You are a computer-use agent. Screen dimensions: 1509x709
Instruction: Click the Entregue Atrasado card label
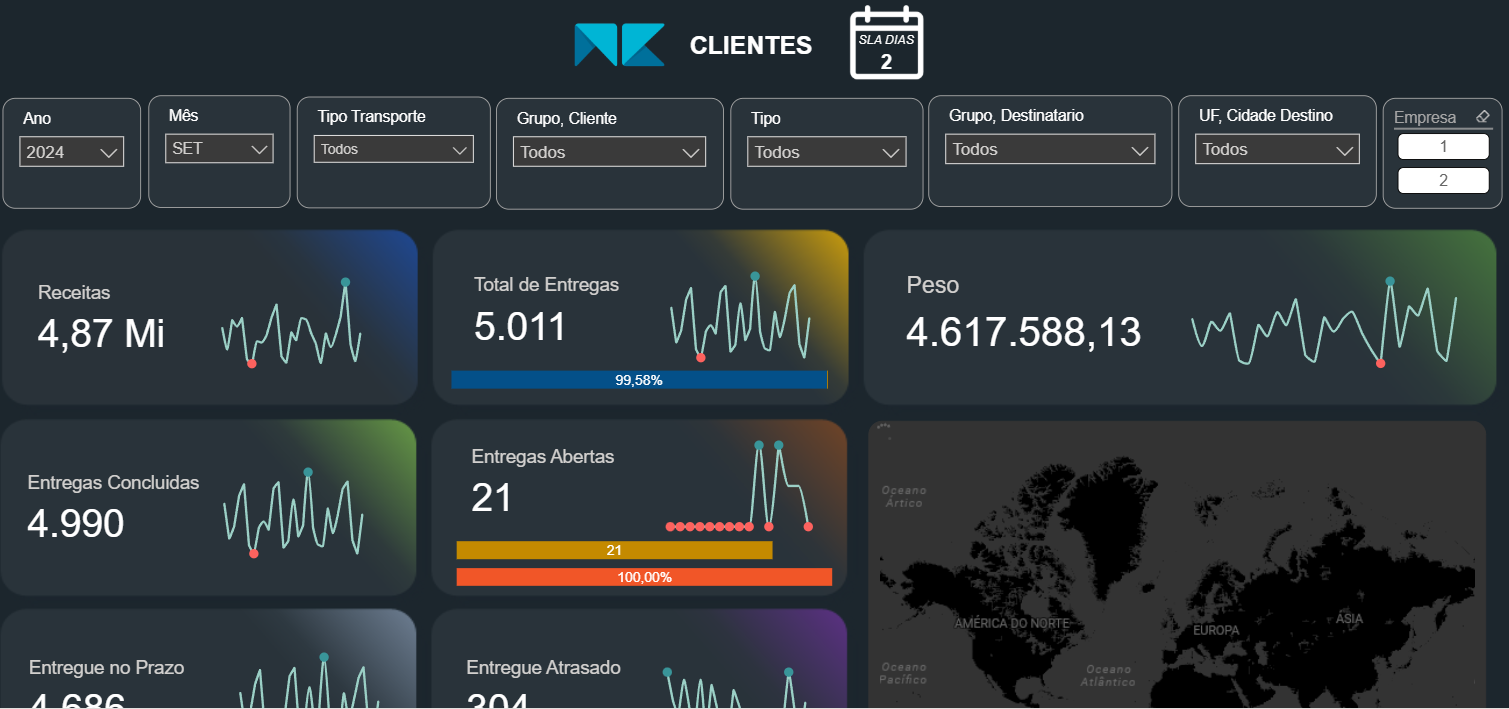[544, 668]
